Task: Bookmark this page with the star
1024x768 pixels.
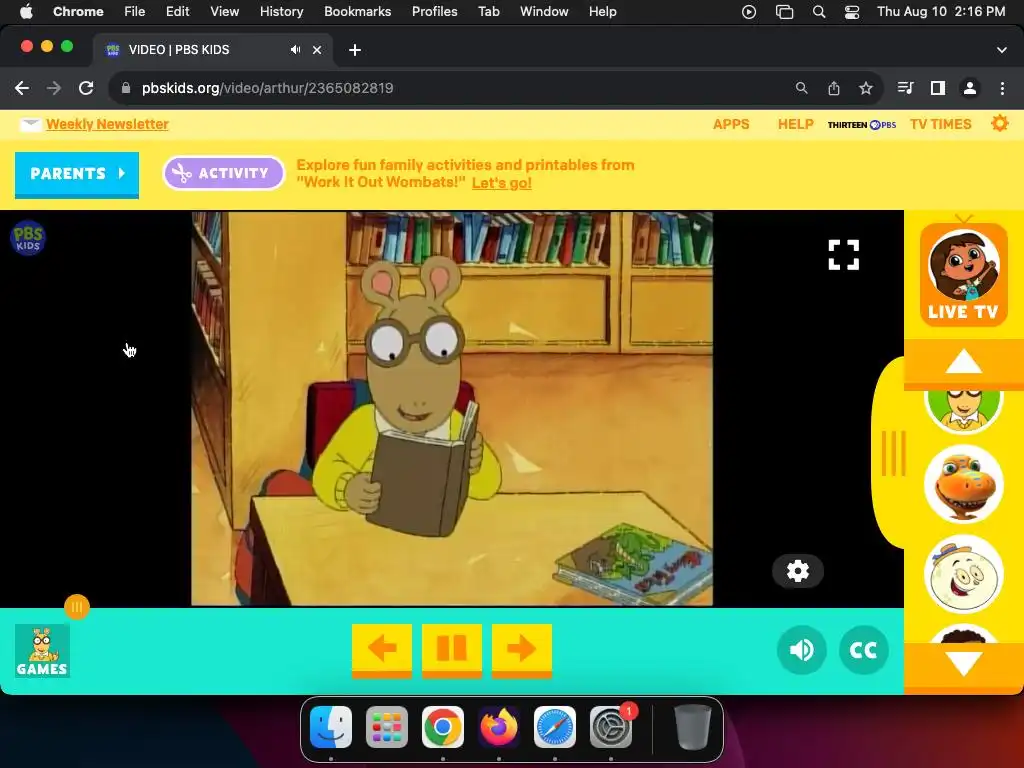Action: [x=866, y=88]
